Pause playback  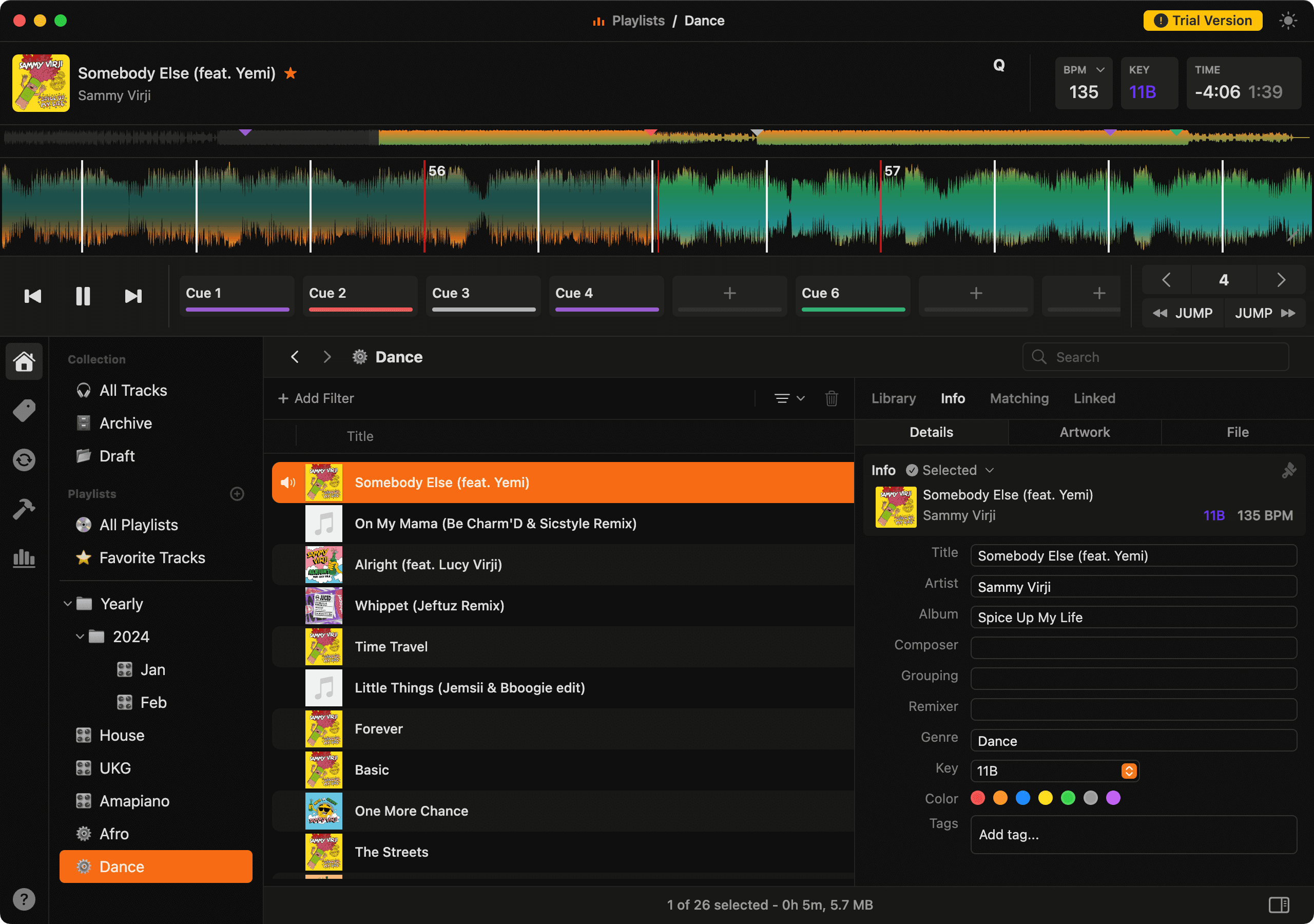click(83, 296)
